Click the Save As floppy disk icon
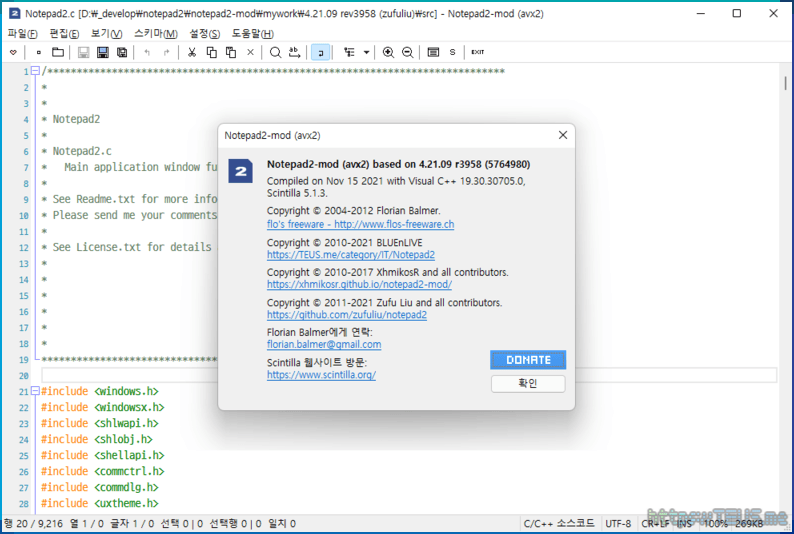Screen dimensions: 794x534 pyautogui.click(x=103, y=52)
